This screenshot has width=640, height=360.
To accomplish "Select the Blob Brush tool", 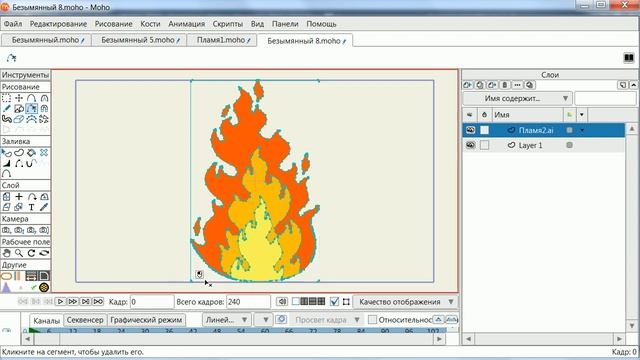I will click(x=7, y=119).
